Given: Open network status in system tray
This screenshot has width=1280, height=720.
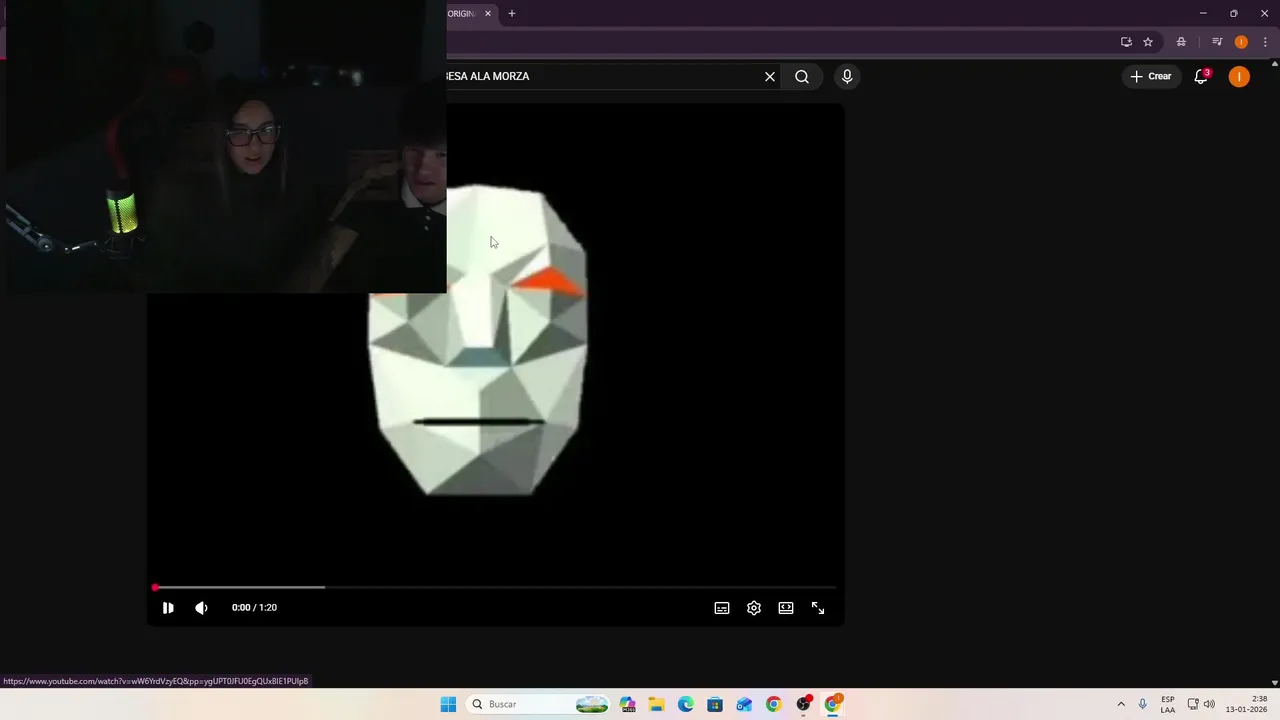Looking at the screenshot, I should tap(1193, 704).
